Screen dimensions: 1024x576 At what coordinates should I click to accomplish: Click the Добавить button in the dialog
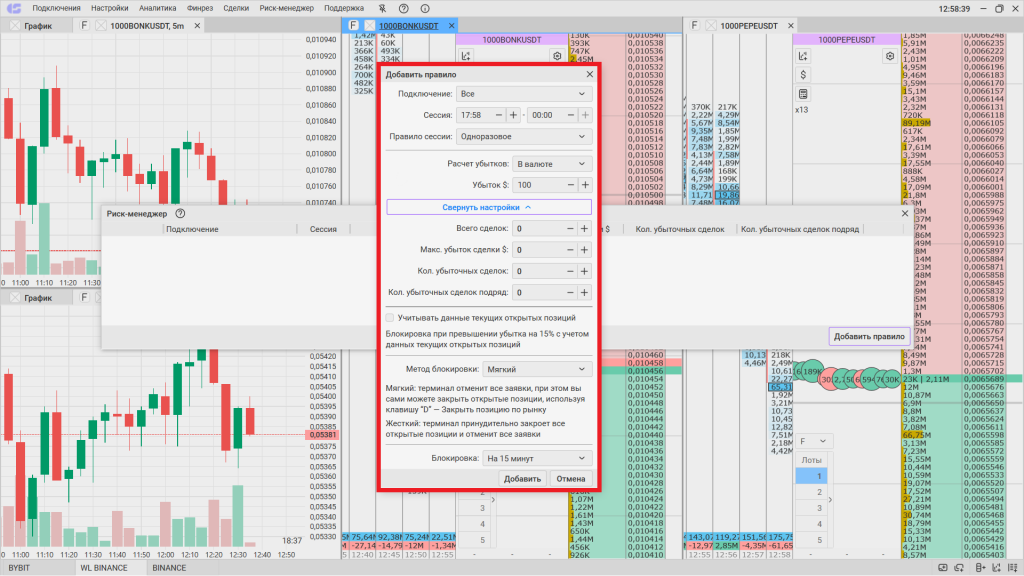(x=522, y=479)
